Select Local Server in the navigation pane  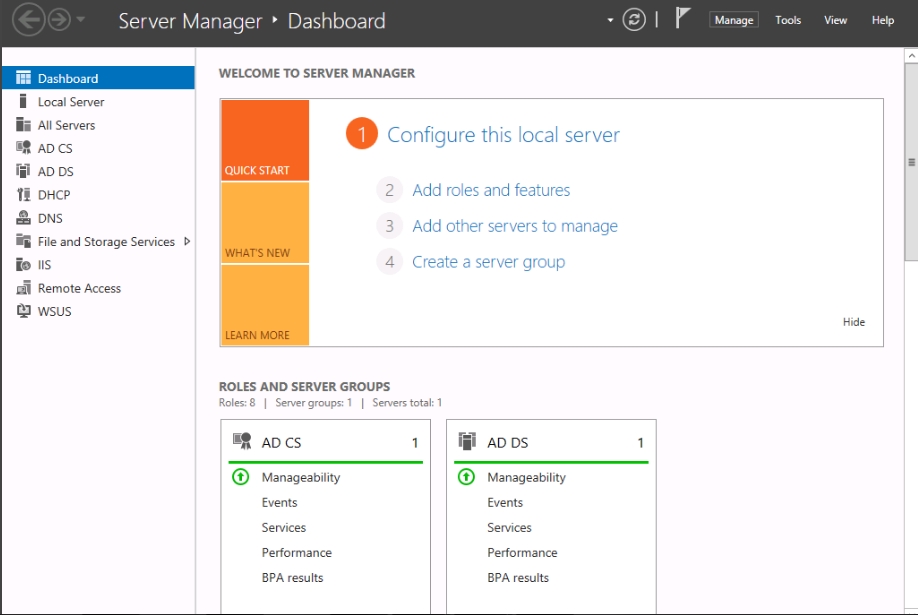[x=71, y=102]
